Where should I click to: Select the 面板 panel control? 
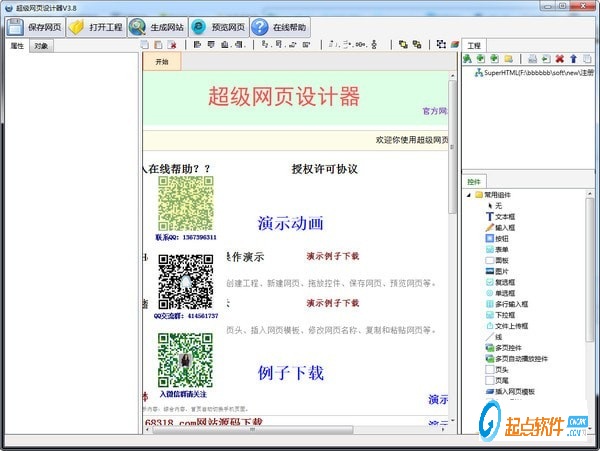(497, 261)
